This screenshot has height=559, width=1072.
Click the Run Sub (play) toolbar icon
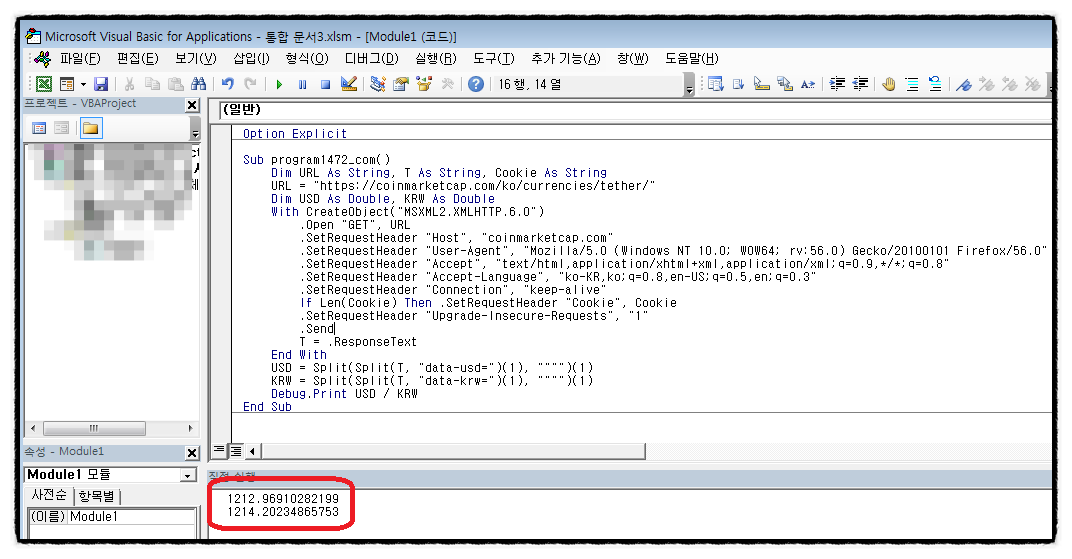click(x=279, y=85)
